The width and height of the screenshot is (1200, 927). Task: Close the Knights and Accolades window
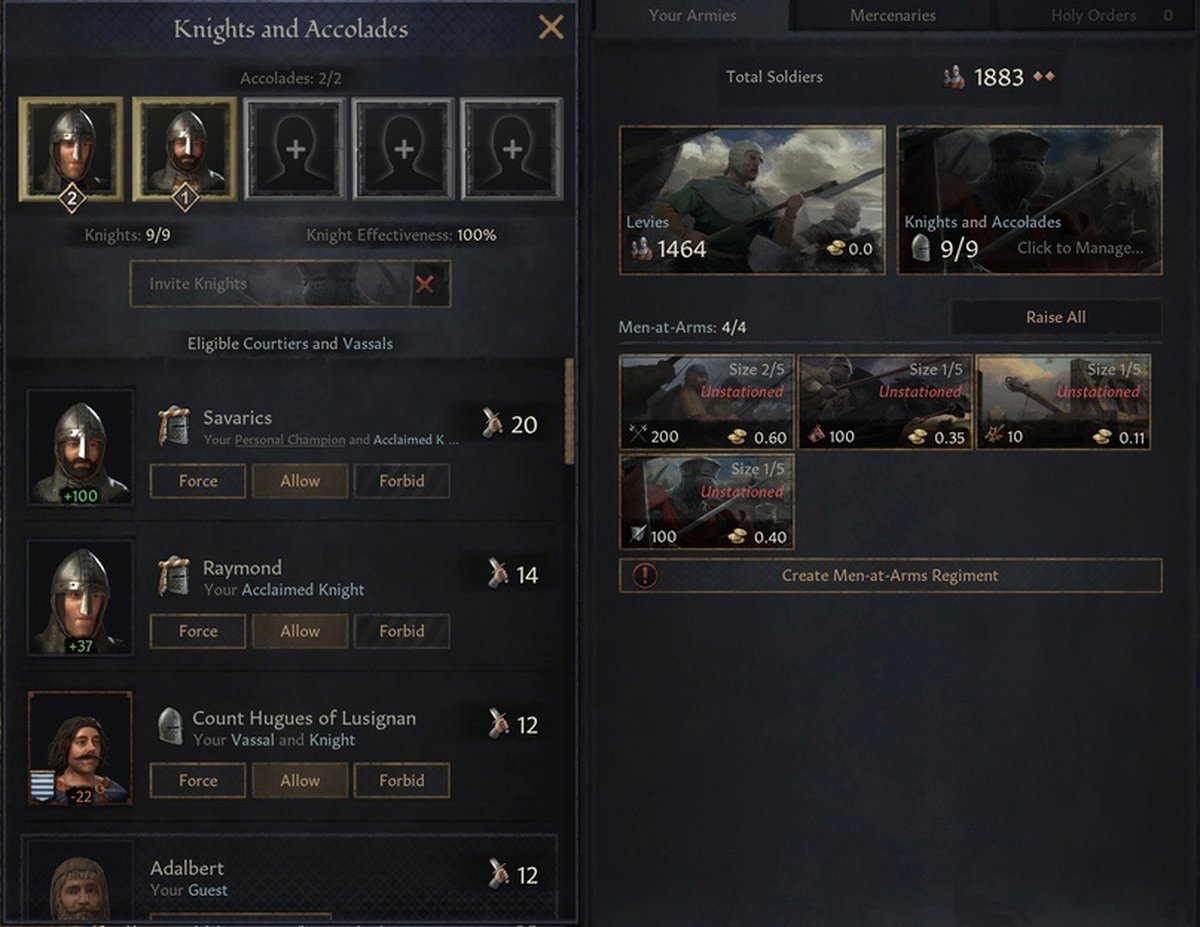[x=551, y=28]
